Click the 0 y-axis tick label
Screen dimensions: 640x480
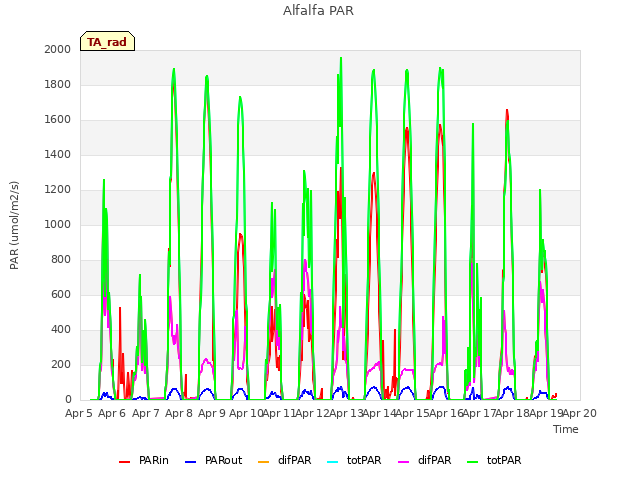coord(68,400)
